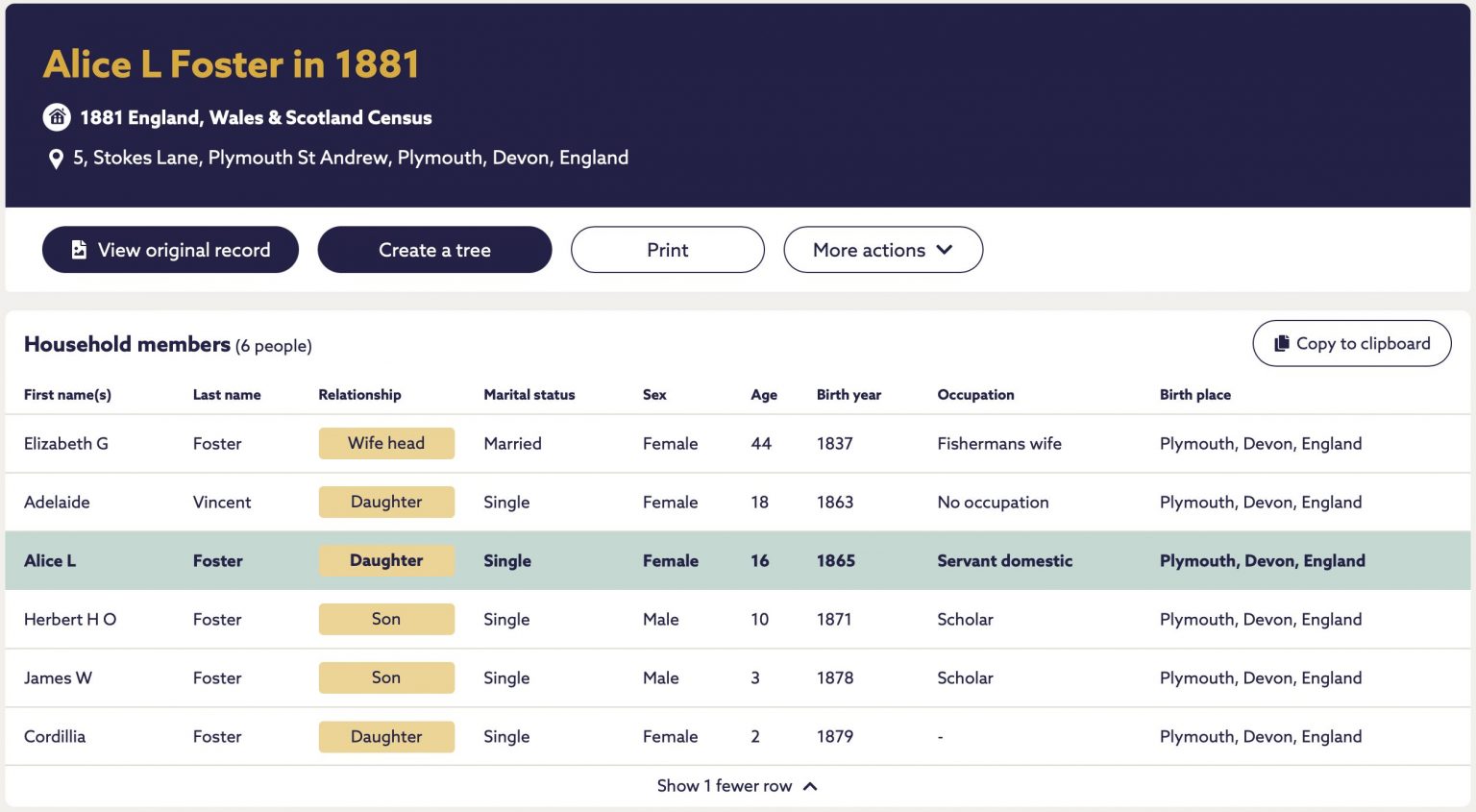Click birth year 1878
This screenshot has width=1476, height=812.
tap(835, 678)
